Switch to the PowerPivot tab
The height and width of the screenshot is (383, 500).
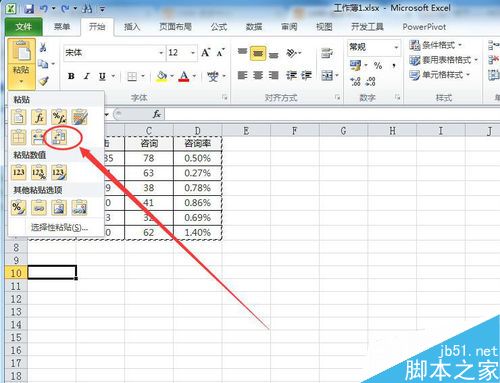pyautogui.click(x=424, y=27)
